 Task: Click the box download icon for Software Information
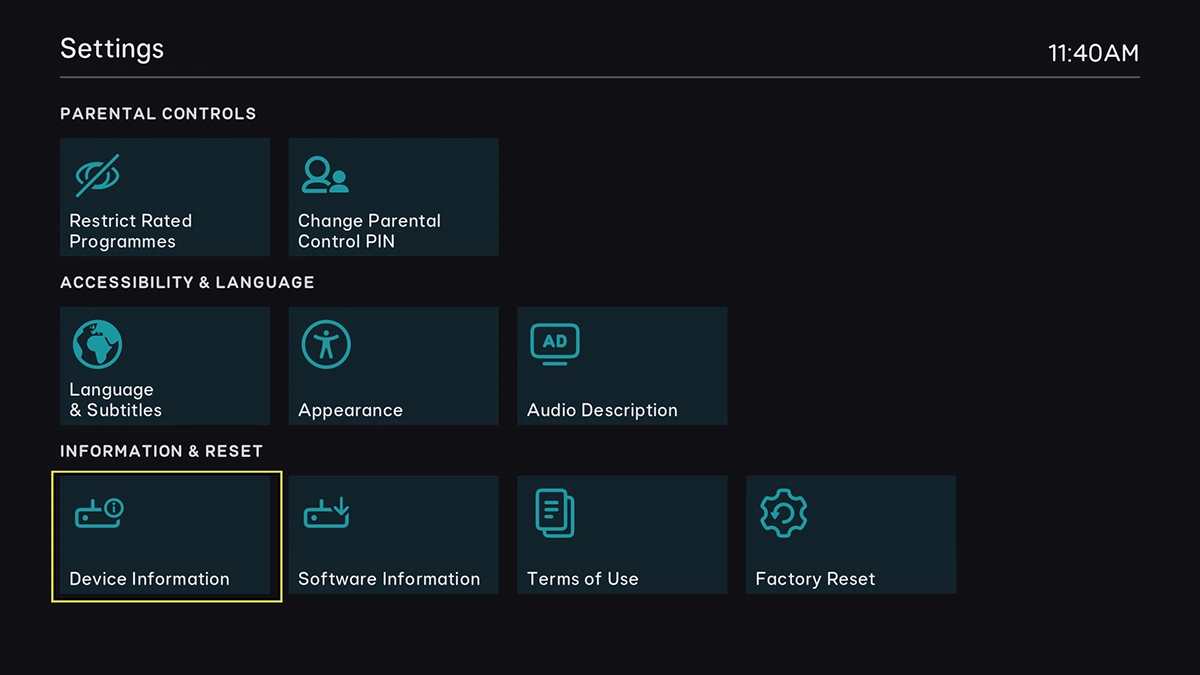(x=326, y=514)
